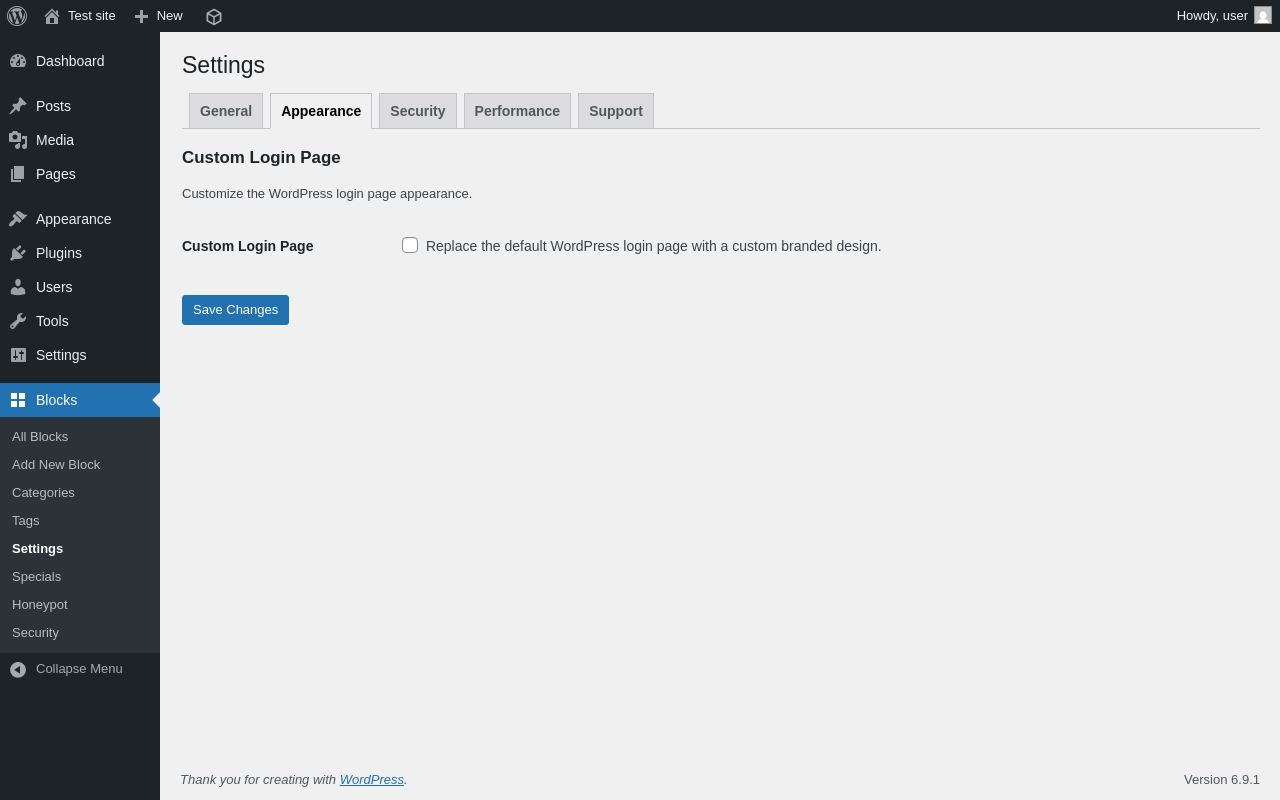The image size is (1280, 800).
Task: Click the Users person icon
Action: click(x=18, y=287)
